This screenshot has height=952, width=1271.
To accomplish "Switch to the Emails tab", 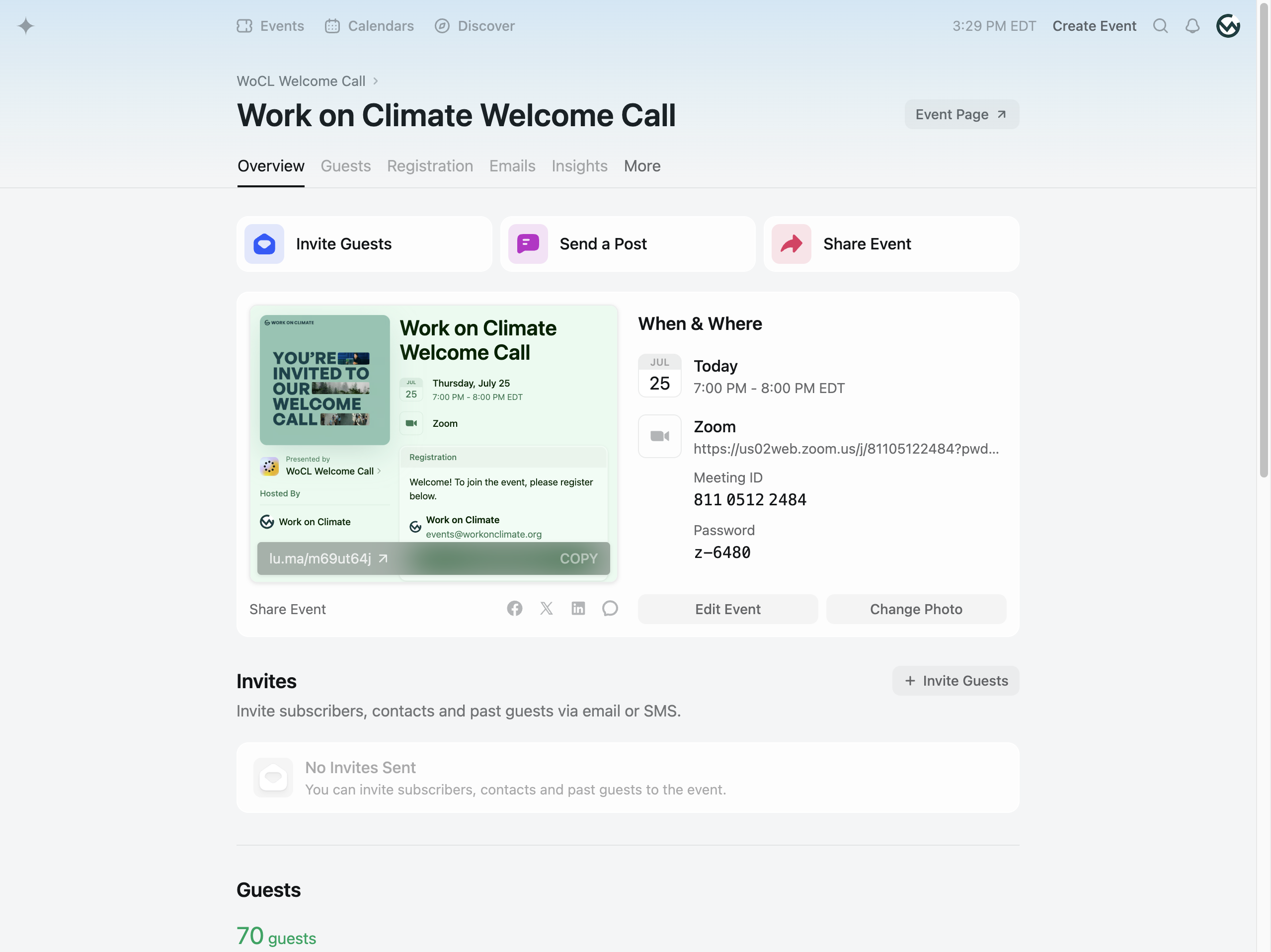I will (512, 166).
